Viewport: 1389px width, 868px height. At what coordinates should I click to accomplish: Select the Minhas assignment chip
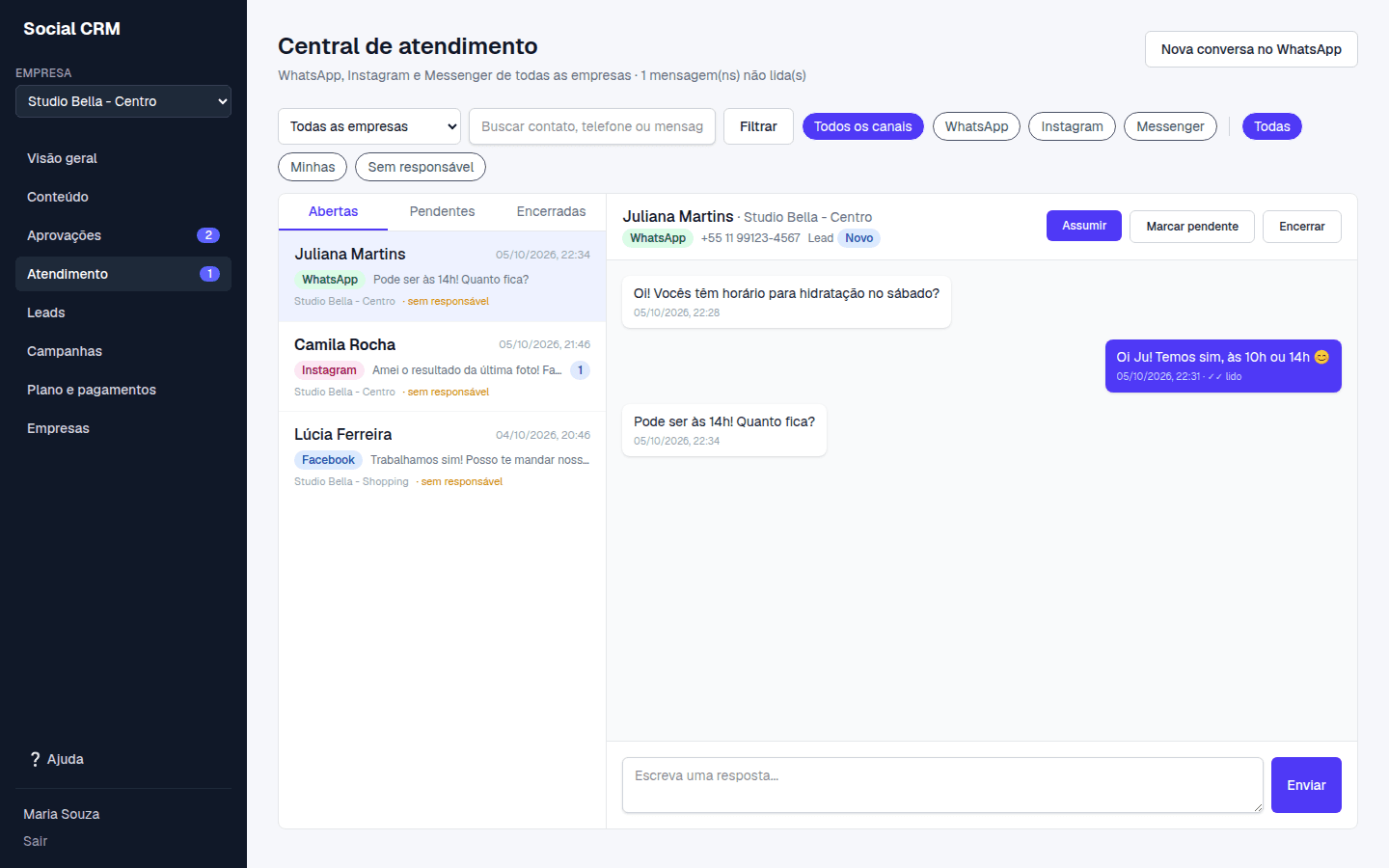coord(313,167)
